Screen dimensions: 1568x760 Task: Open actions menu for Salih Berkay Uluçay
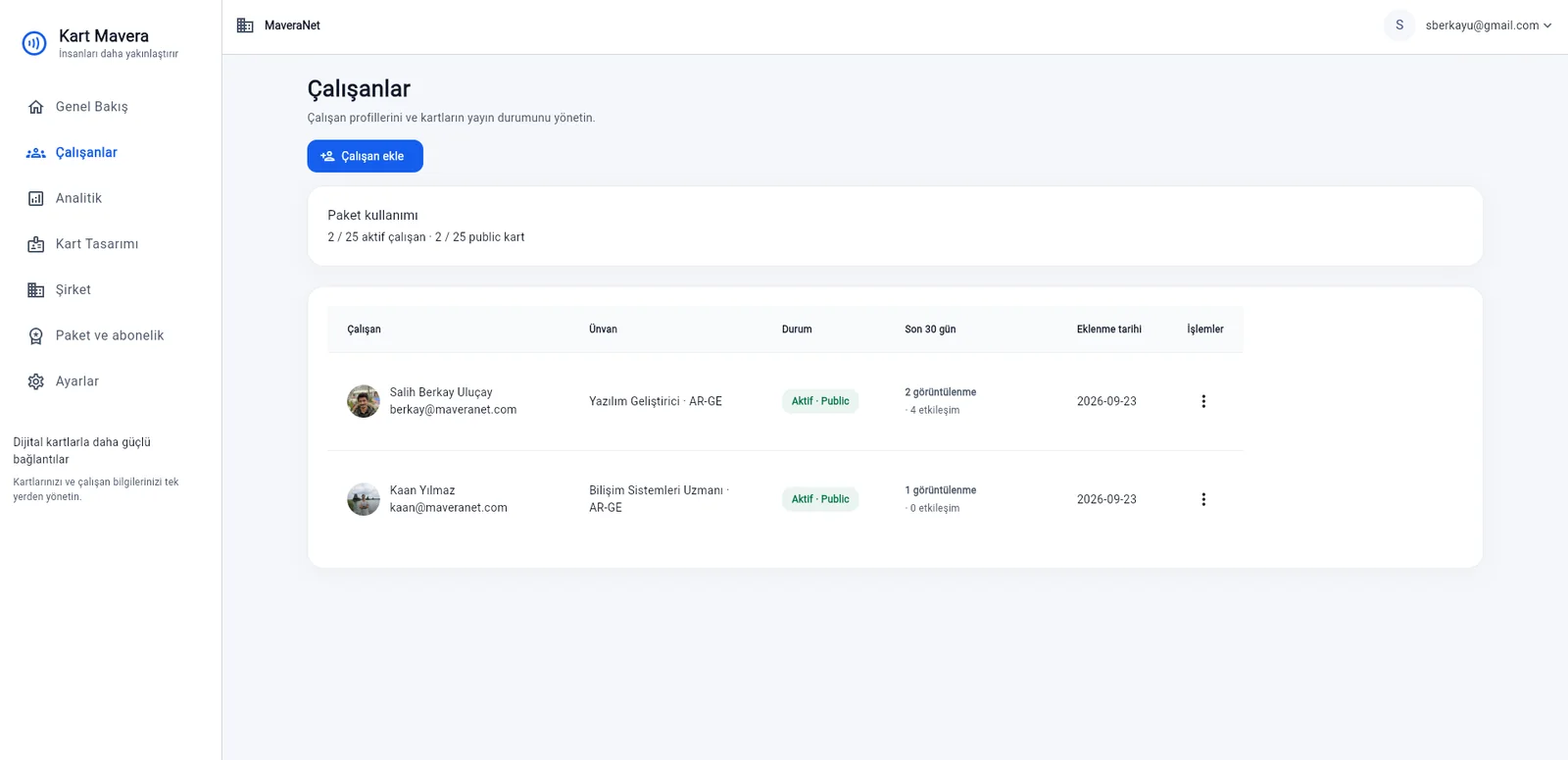pos(1203,401)
